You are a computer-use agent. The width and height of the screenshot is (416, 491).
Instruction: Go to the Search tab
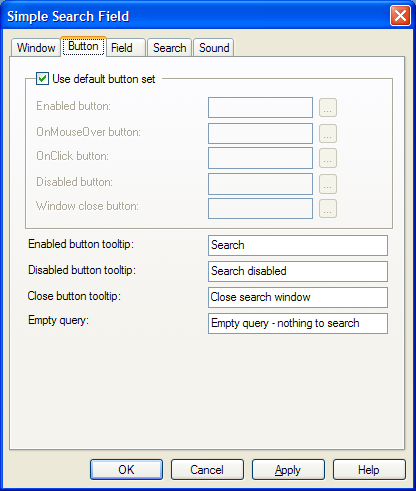tap(169, 48)
